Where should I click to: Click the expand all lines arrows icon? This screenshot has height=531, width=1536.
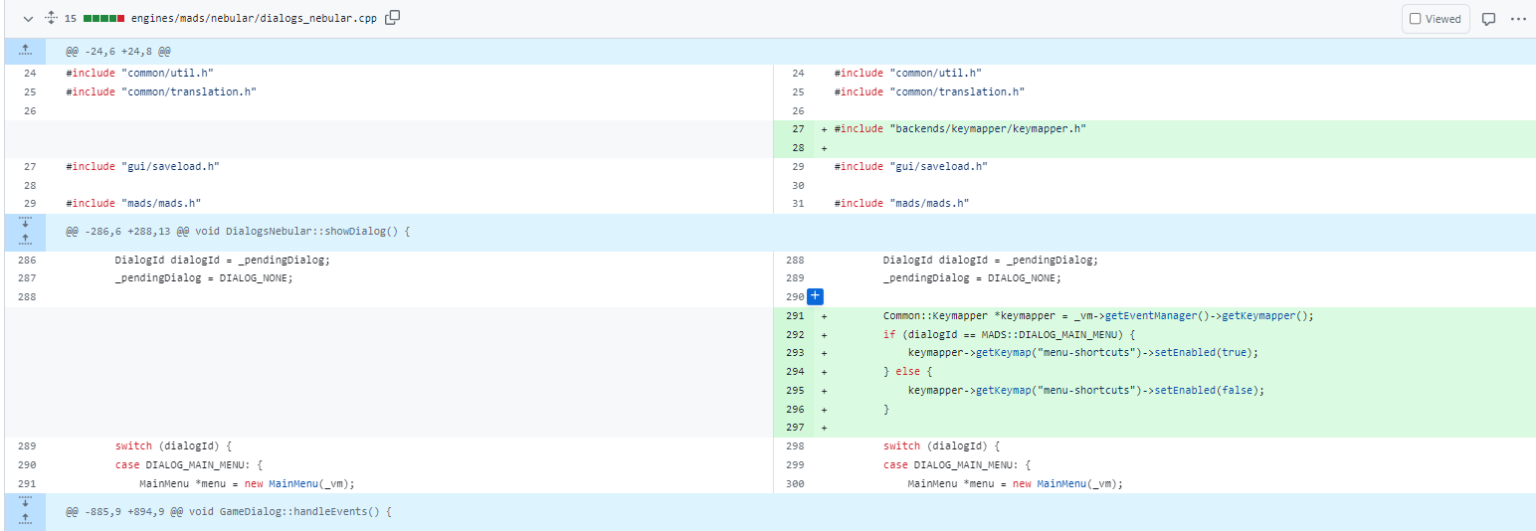click(48, 18)
